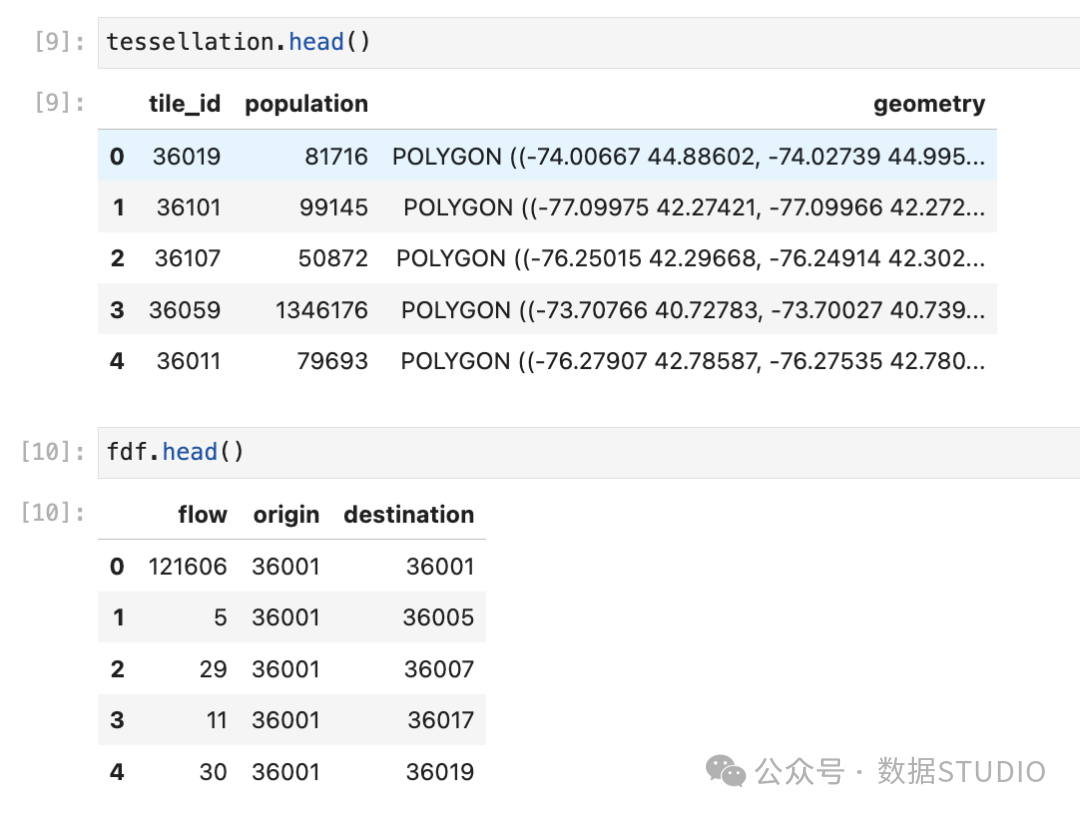Click the polygon geometry starting with -77.09975
The image size is (1080, 814).
(694, 207)
